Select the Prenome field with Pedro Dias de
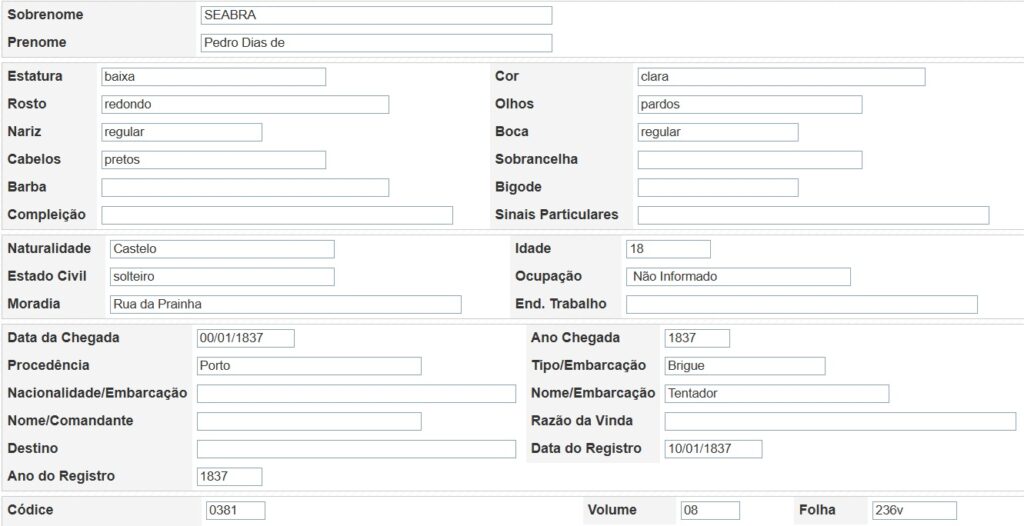The width and height of the screenshot is (1024, 526). point(376,43)
